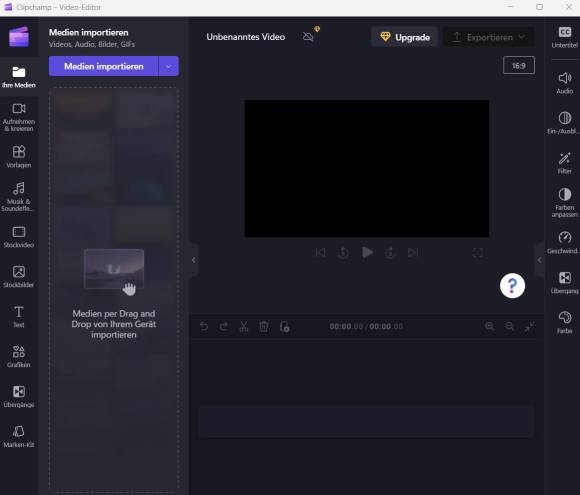Open the Untertitel captions panel

click(x=564, y=37)
